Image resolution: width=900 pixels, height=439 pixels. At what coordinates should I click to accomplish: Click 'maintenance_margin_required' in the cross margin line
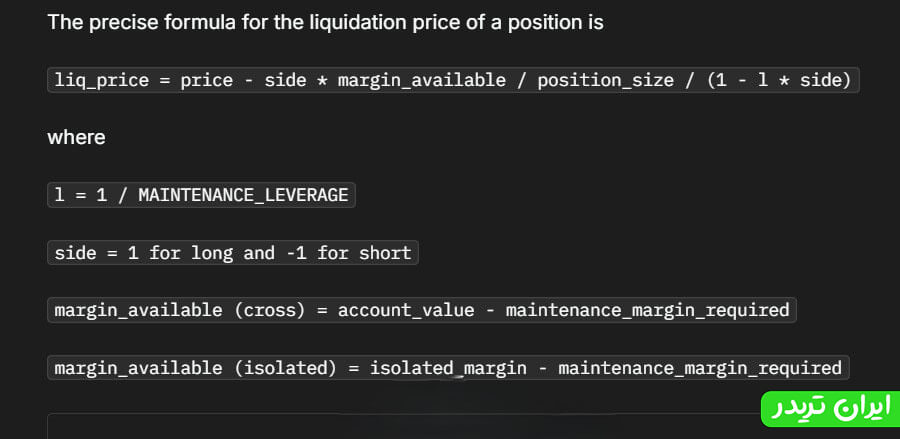pyautogui.click(x=647, y=310)
